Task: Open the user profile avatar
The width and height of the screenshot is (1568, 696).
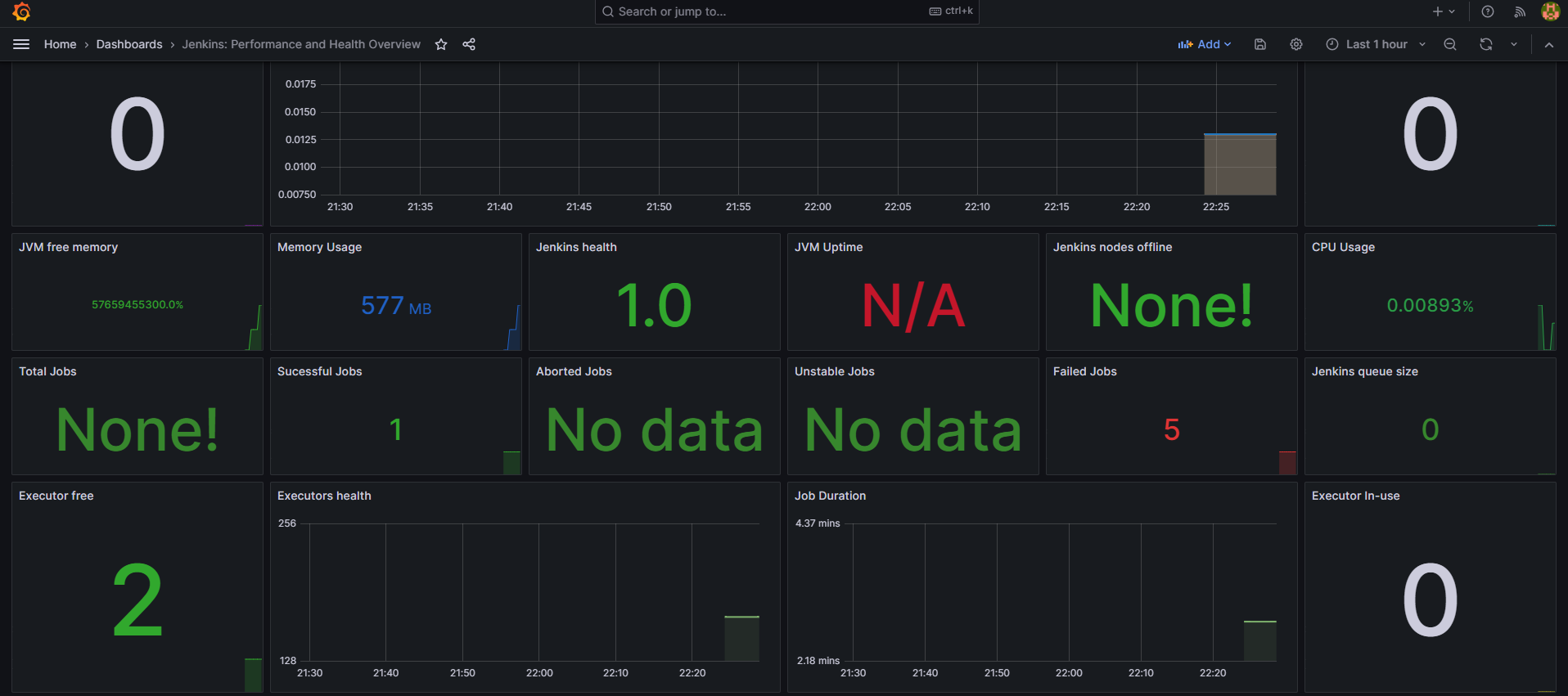Action: point(1550,11)
